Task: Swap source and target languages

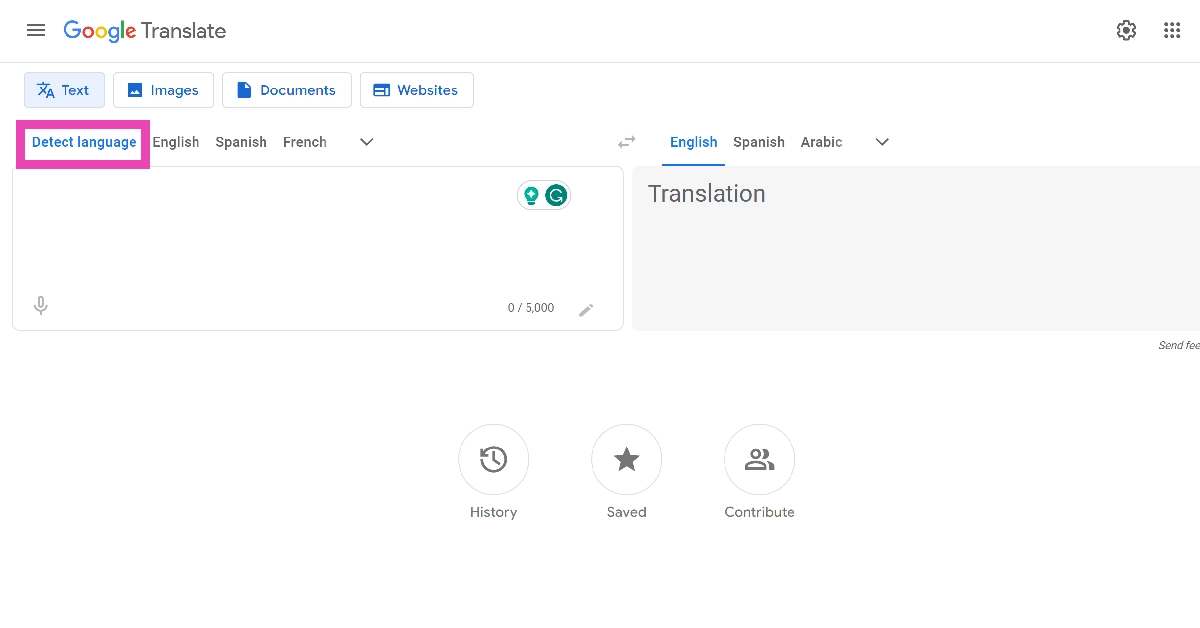Action: pyautogui.click(x=627, y=142)
